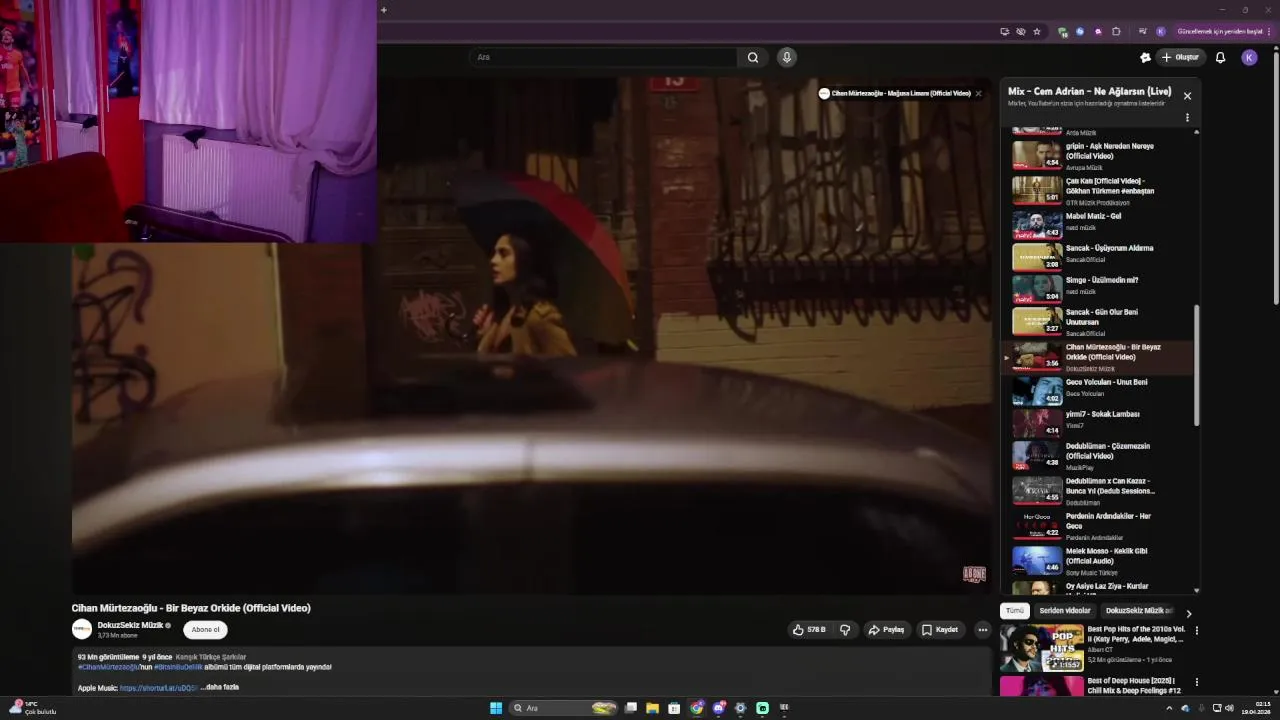This screenshot has height=720, width=1280.
Task: Expand description with ...daha fazla
Action: pos(220,688)
